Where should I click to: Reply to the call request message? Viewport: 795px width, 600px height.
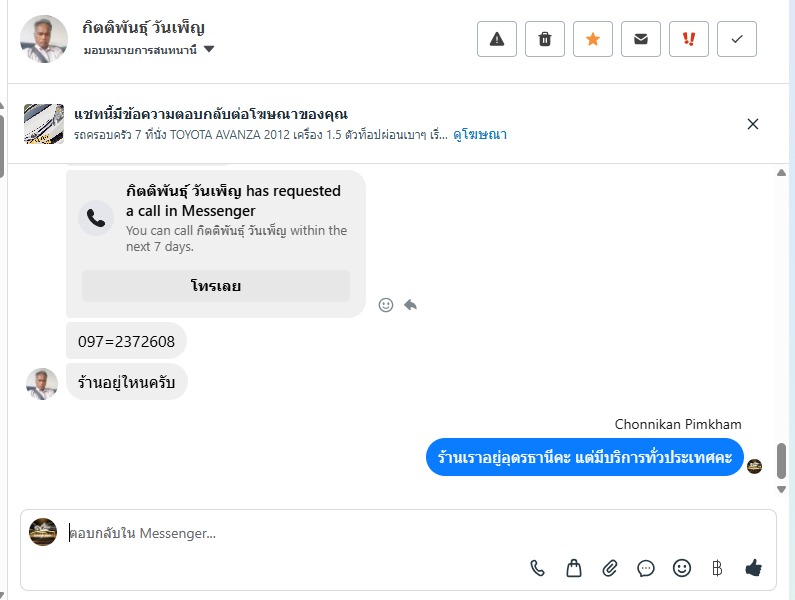410,305
